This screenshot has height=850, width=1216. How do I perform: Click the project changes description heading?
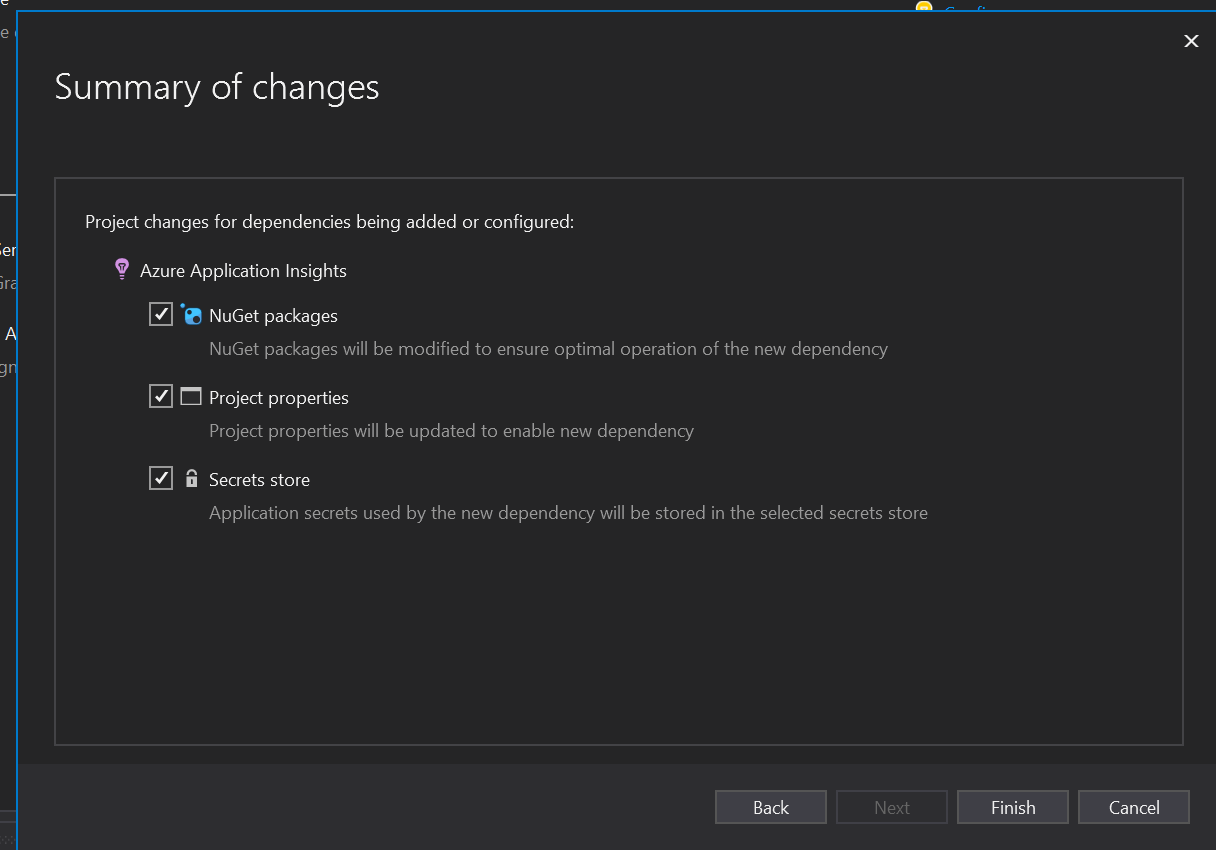pyautogui.click(x=330, y=221)
